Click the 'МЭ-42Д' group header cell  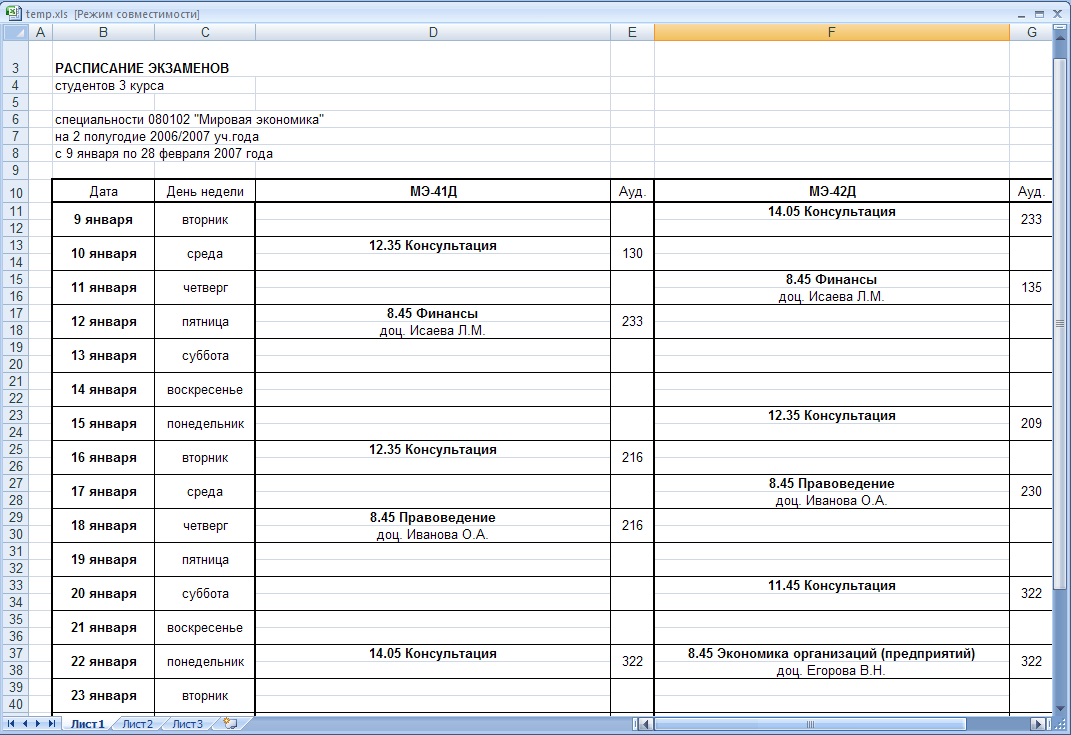[x=831, y=191]
